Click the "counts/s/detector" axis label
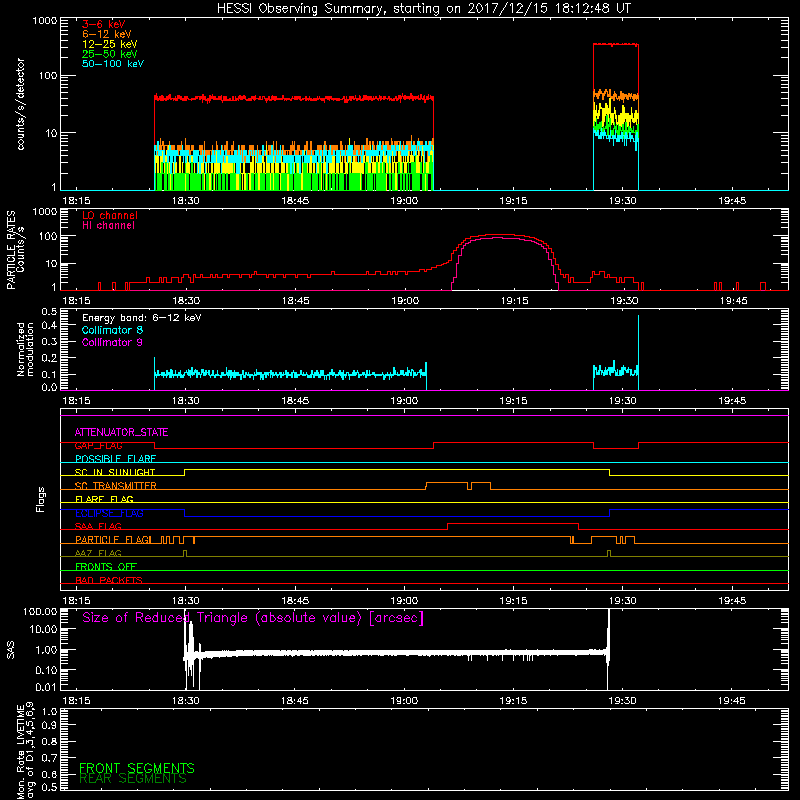 click(x=21, y=104)
